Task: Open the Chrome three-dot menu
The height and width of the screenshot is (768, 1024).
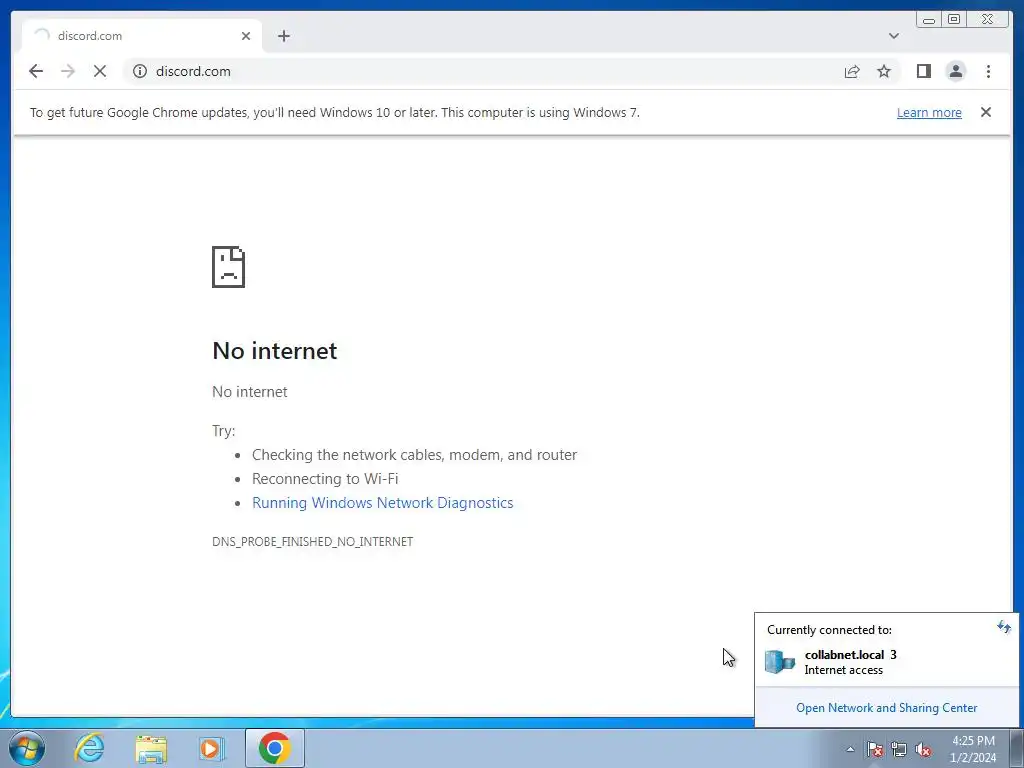Action: tap(988, 71)
